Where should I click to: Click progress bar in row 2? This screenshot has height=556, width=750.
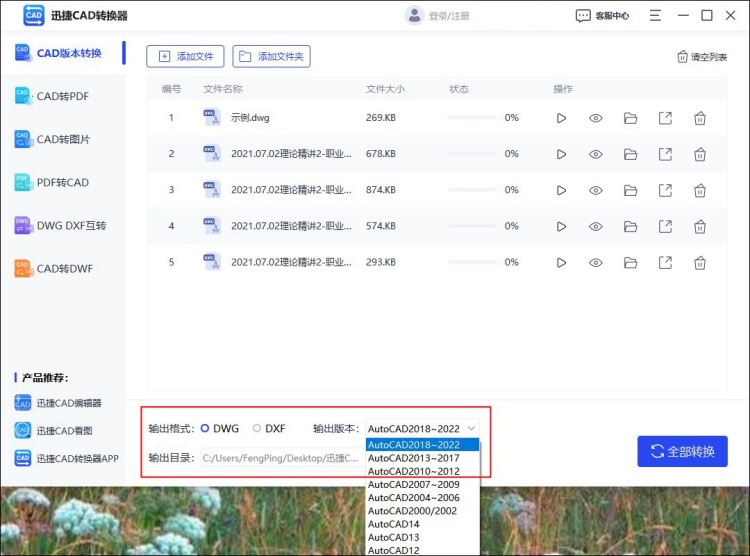tap(473, 154)
